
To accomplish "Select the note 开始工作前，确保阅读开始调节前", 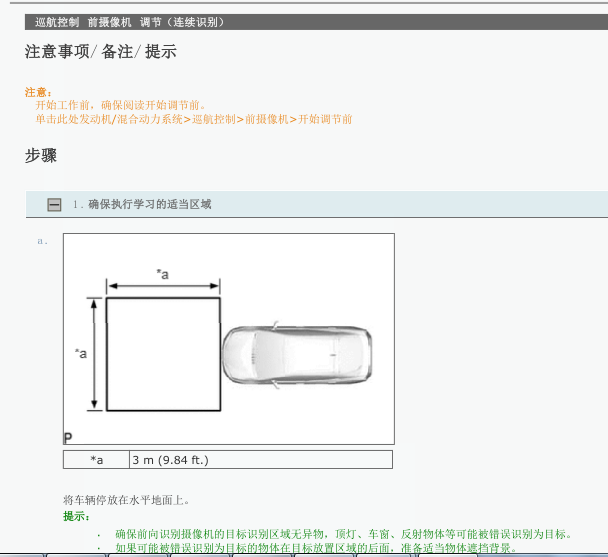I will (121, 105).
